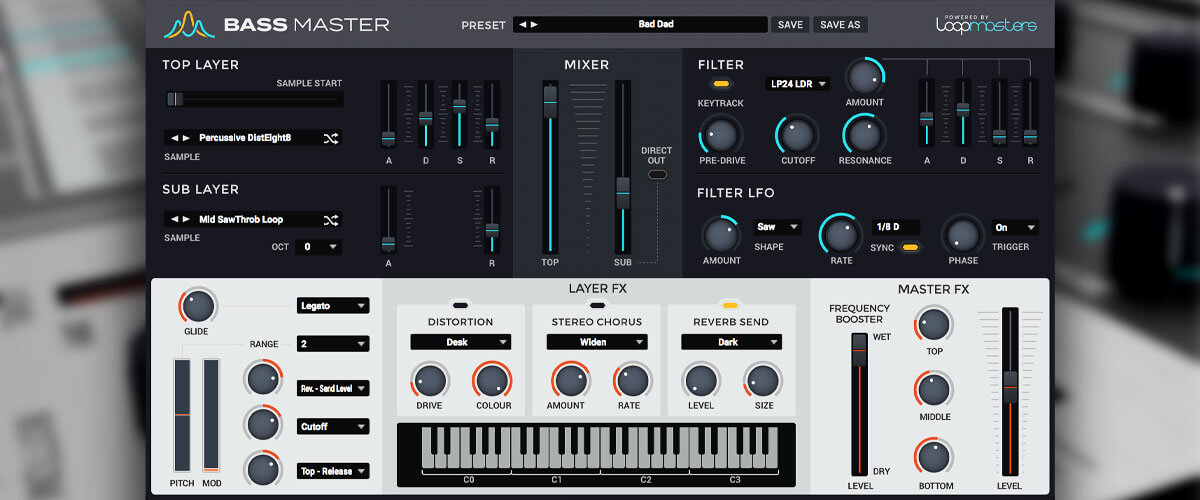Image resolution: width=1200 pixels, height=500 pixels.
Task: Select next Top Layer sample arrow
Action: (x=185, y=138)
